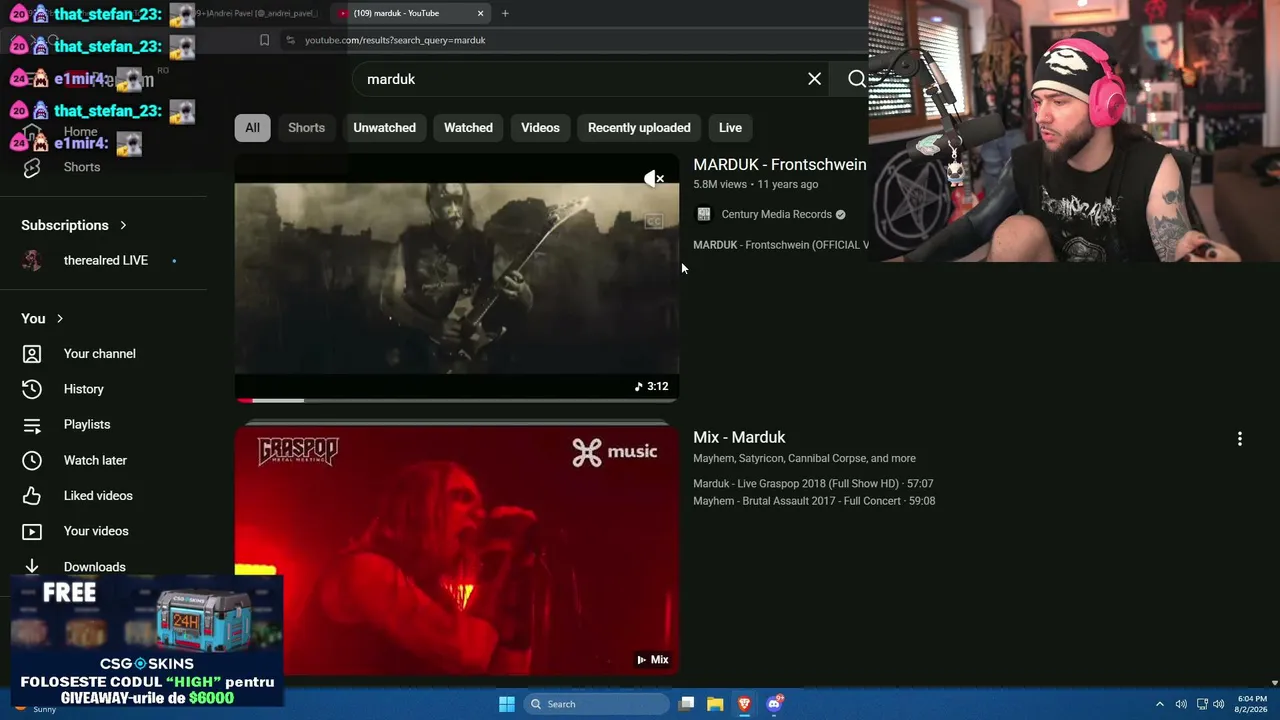This screenshot has height=720, width=1280.
Task: Click the Your videos play icon
Action: [32, 531]
